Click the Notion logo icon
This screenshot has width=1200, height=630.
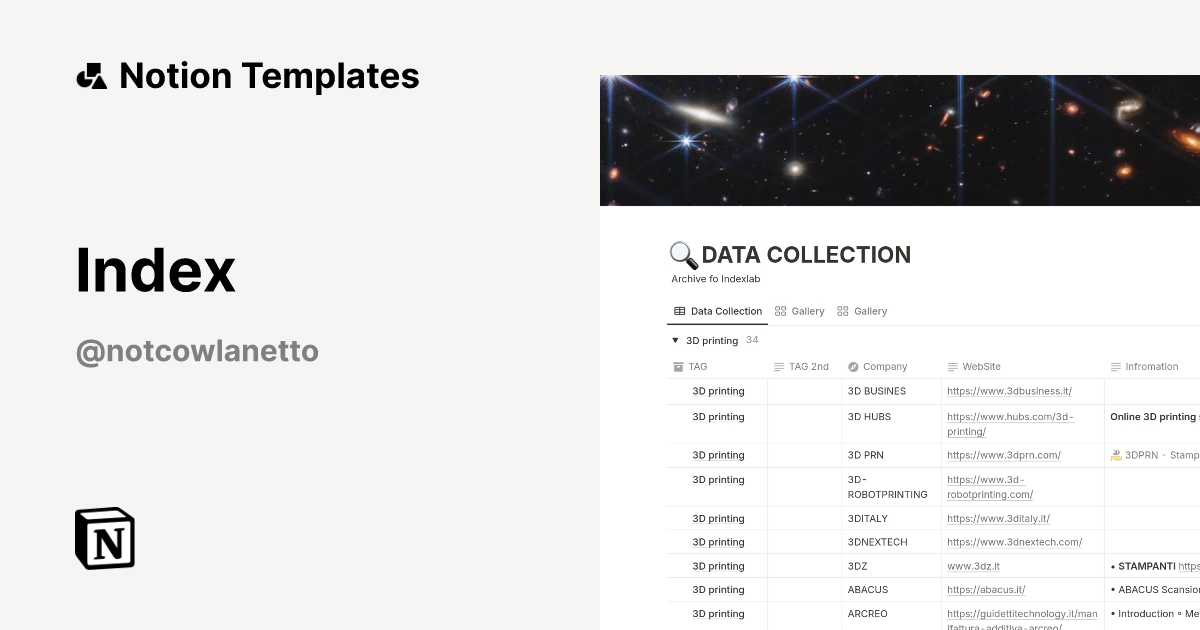coord(105,538)
